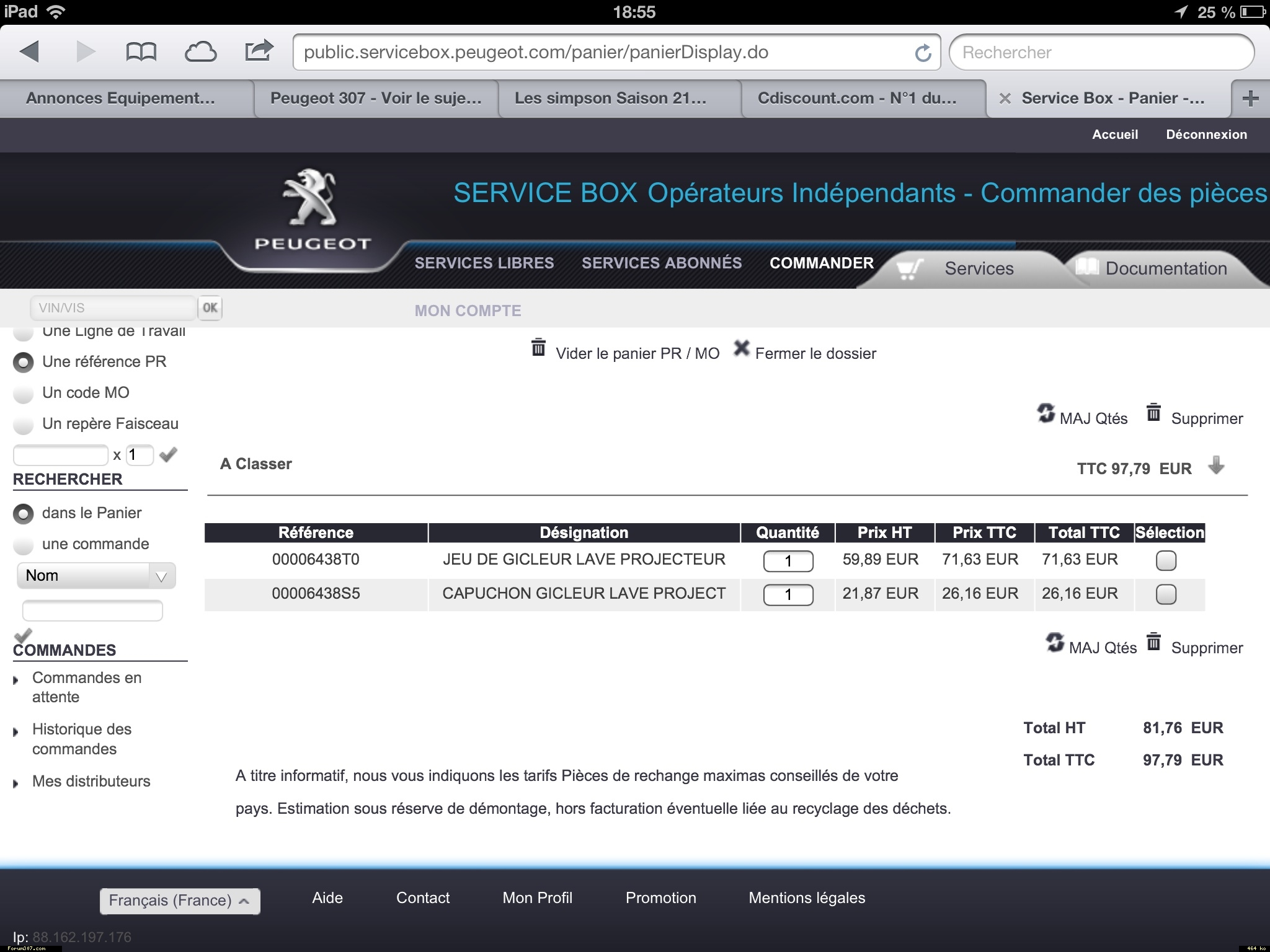Click the gray arrow next to TTC 97,79
This screenshot has height=952, width=1270.
pyautogui.click(x=1216, y=465)
